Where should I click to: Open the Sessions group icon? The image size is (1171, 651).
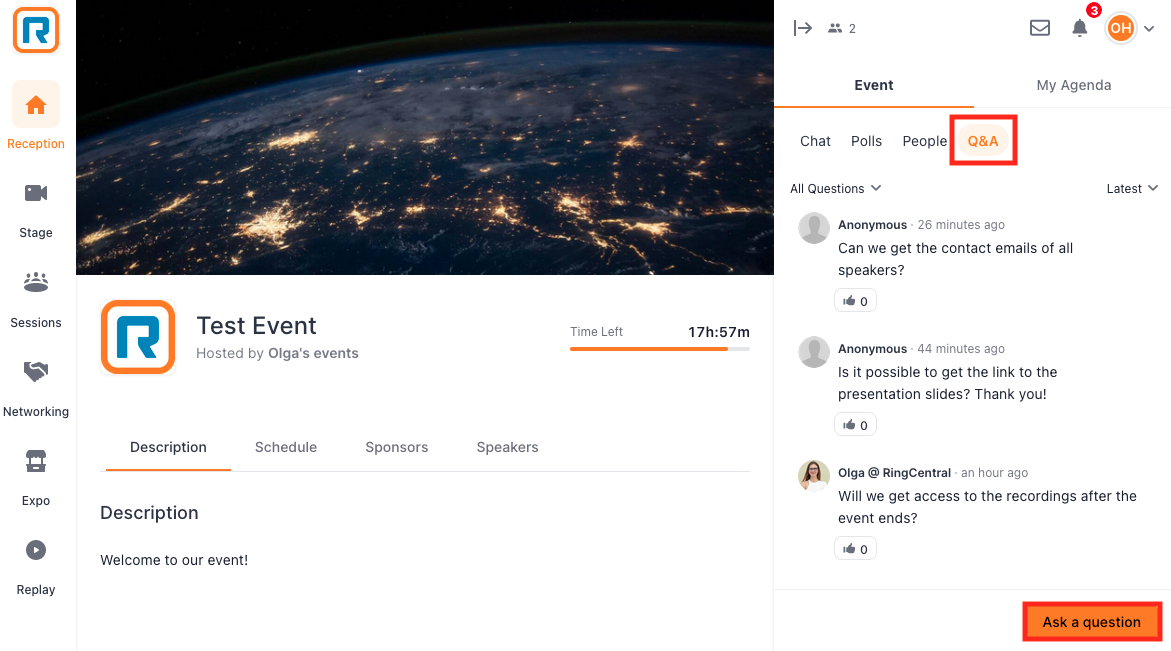[x=36, y=282]
